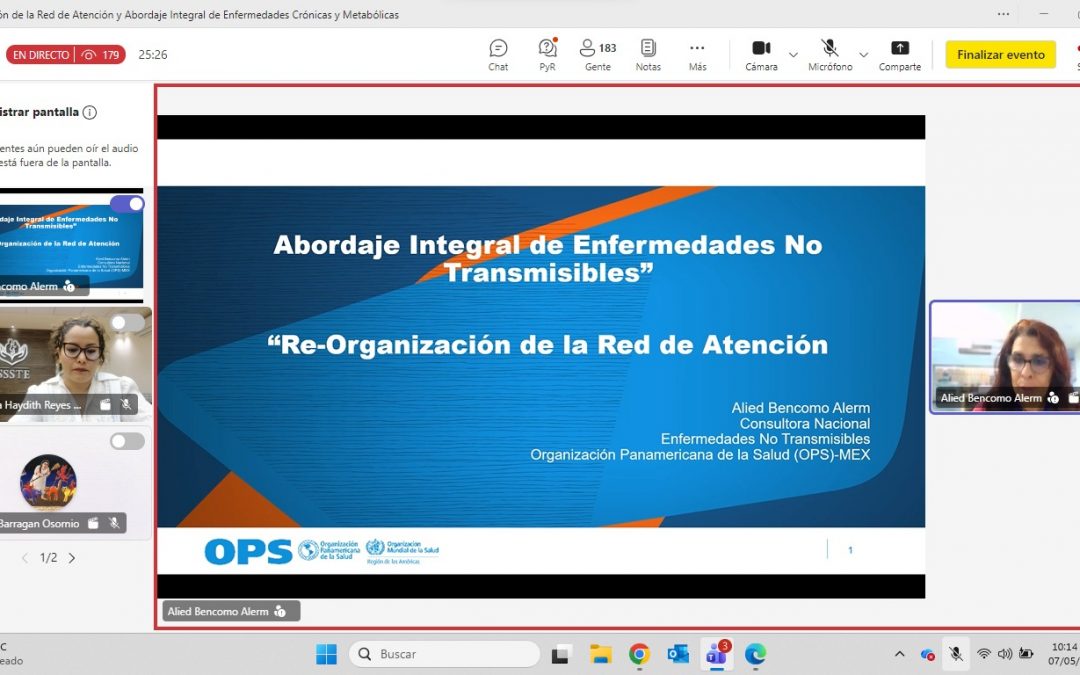Viewport: 1080px width, 675px height.
Task: Click info icon next to Administrar pantalla
Action: coord(90,112)
